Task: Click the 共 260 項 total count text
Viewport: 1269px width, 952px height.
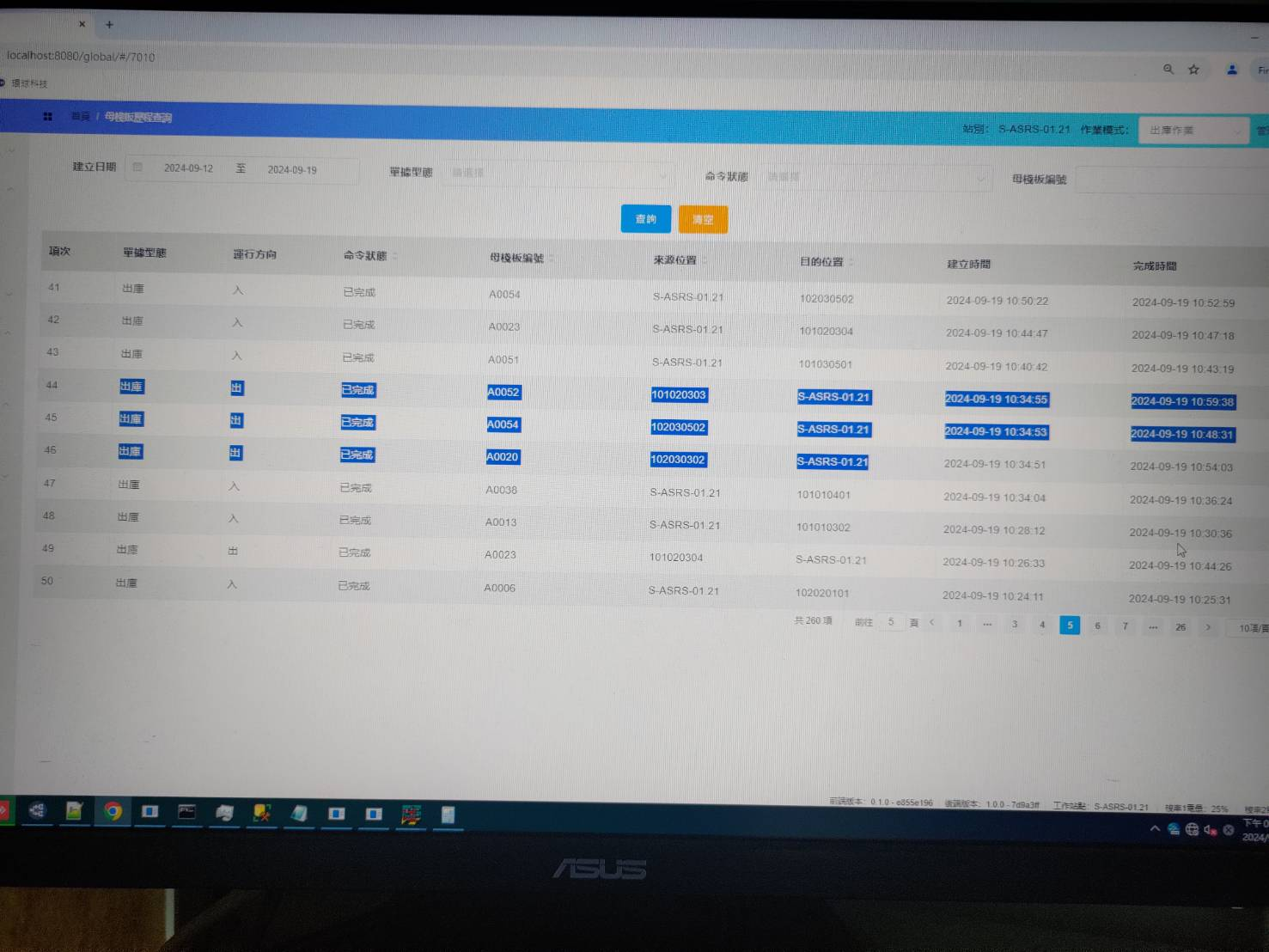Action: coord(813,620)
